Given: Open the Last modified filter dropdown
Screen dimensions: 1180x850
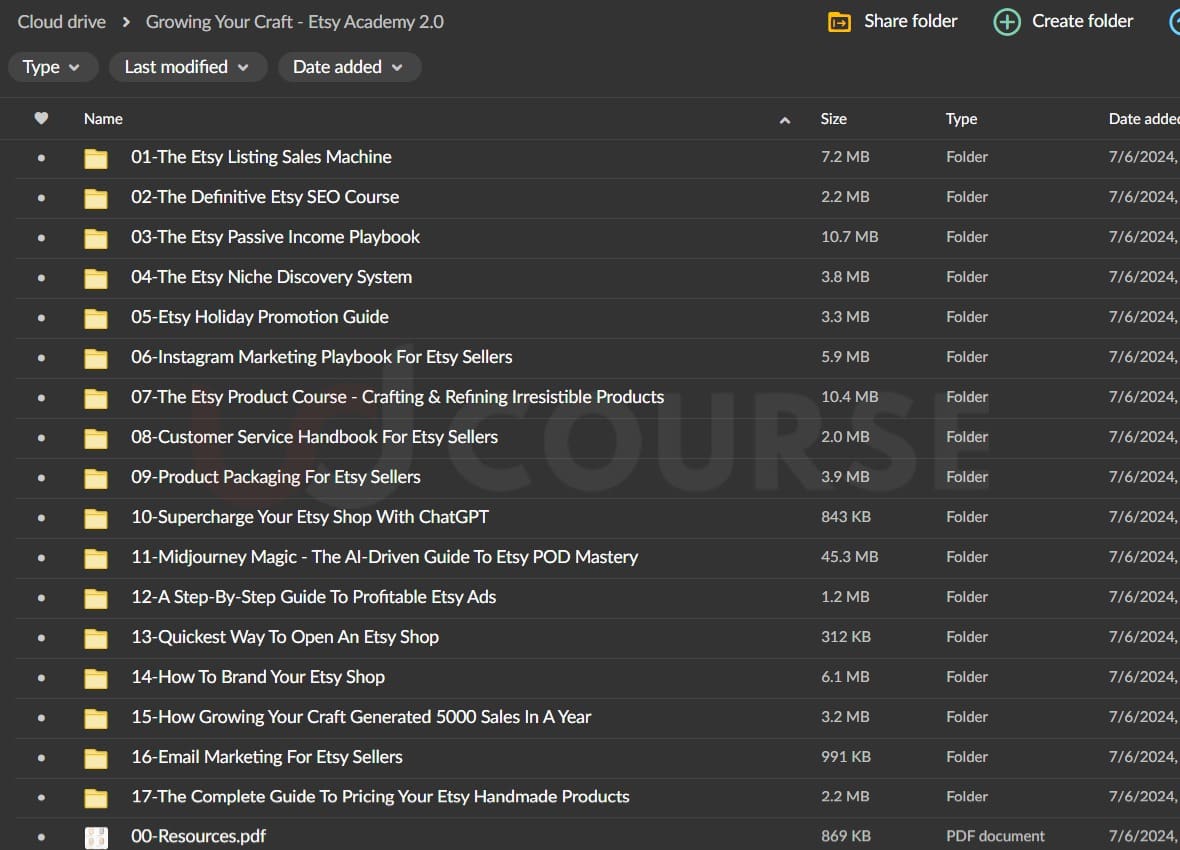Looking at the screenshot, I should pos(188,67).
